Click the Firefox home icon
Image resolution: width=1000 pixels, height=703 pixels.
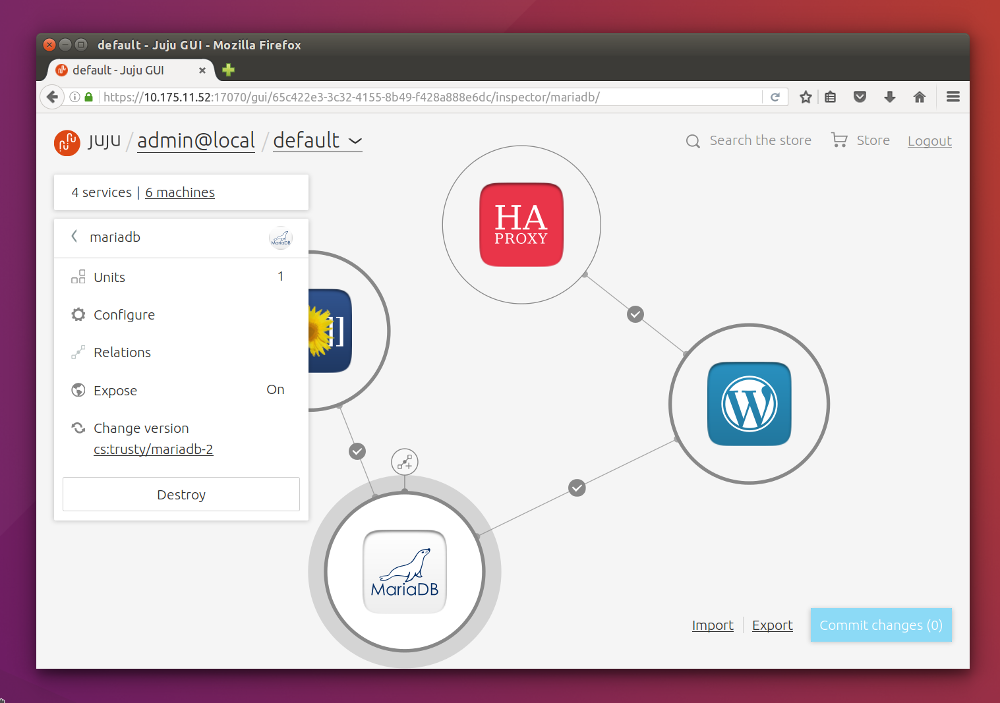[919, 97]
